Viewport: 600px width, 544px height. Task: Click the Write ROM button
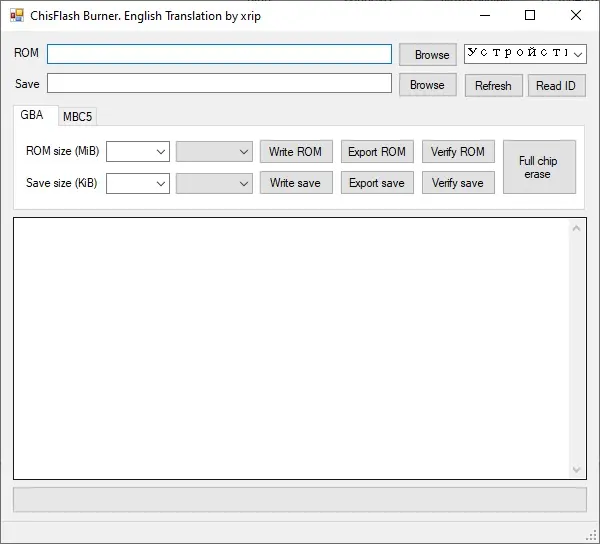pyautogui.click(x=296, y=151)
